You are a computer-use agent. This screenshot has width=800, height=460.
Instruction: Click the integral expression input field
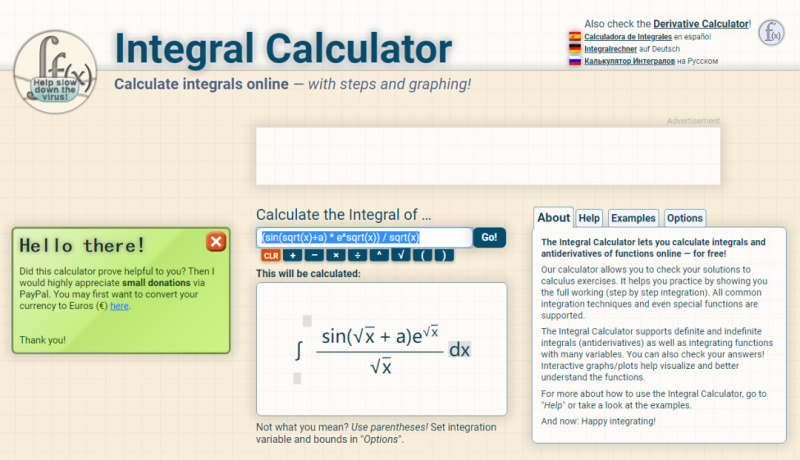coord(364,237)
